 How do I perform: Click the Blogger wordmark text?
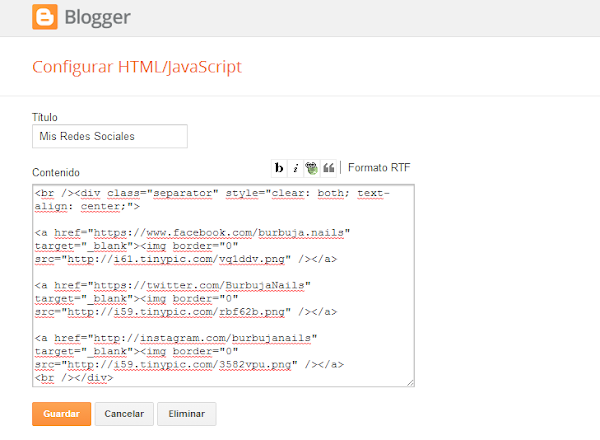tap(98, 18)
